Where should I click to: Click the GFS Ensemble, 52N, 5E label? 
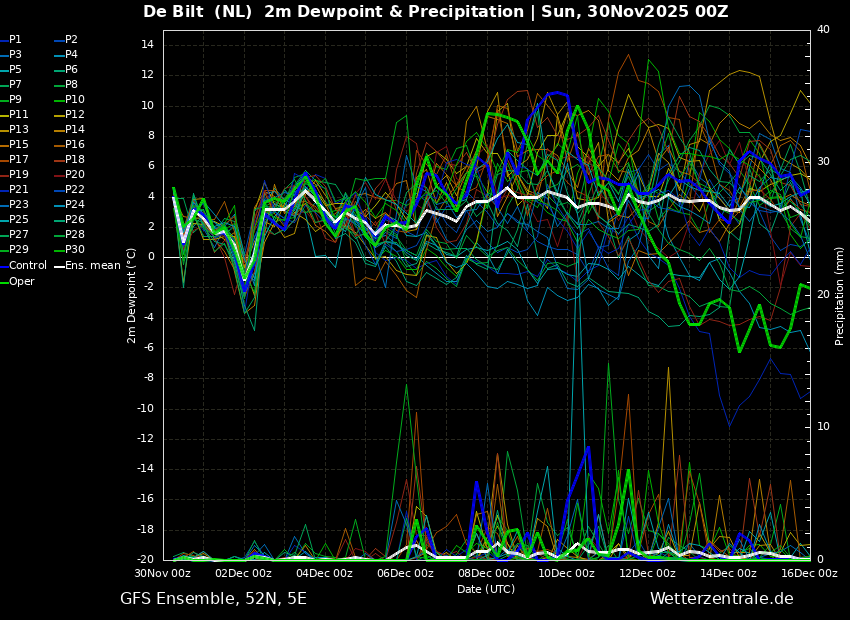[x=213, y=599]
